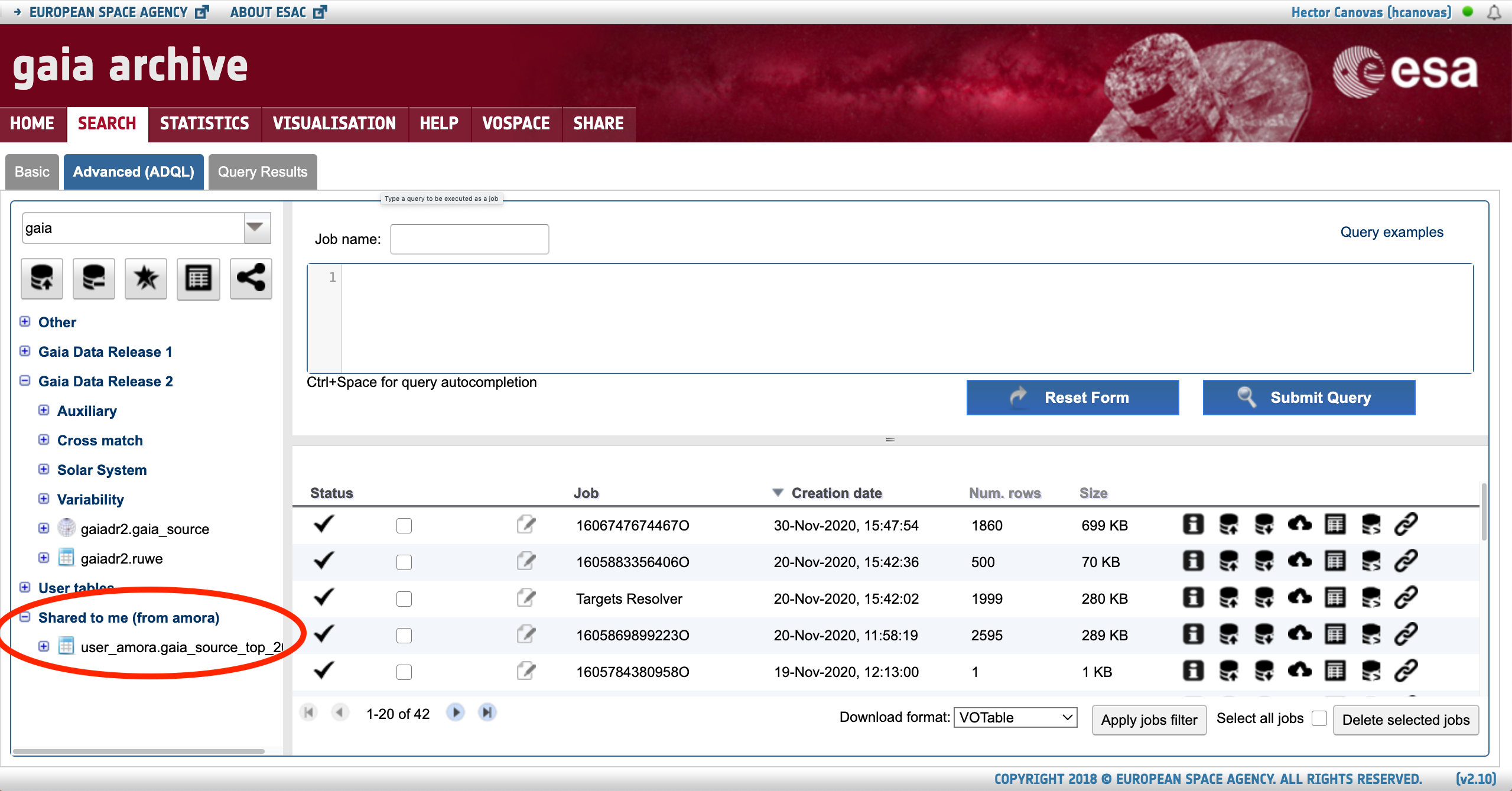Screen dimensions: 1512x791
Task: Go to last page of jobs
Action: 487,712
